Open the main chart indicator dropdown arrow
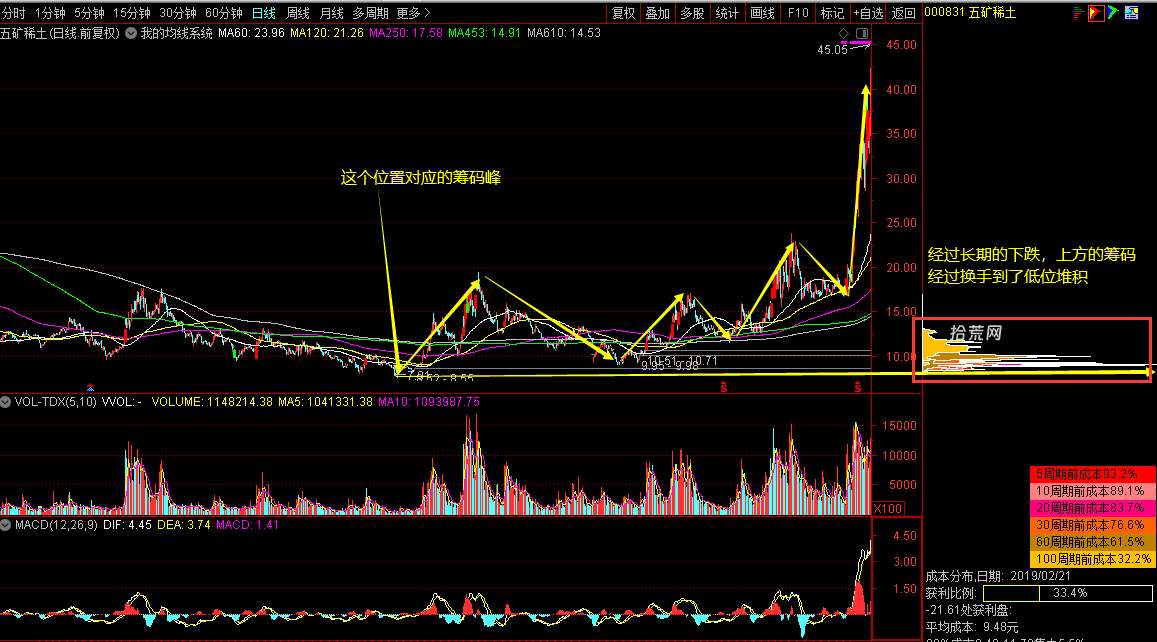 click(131, 33)
